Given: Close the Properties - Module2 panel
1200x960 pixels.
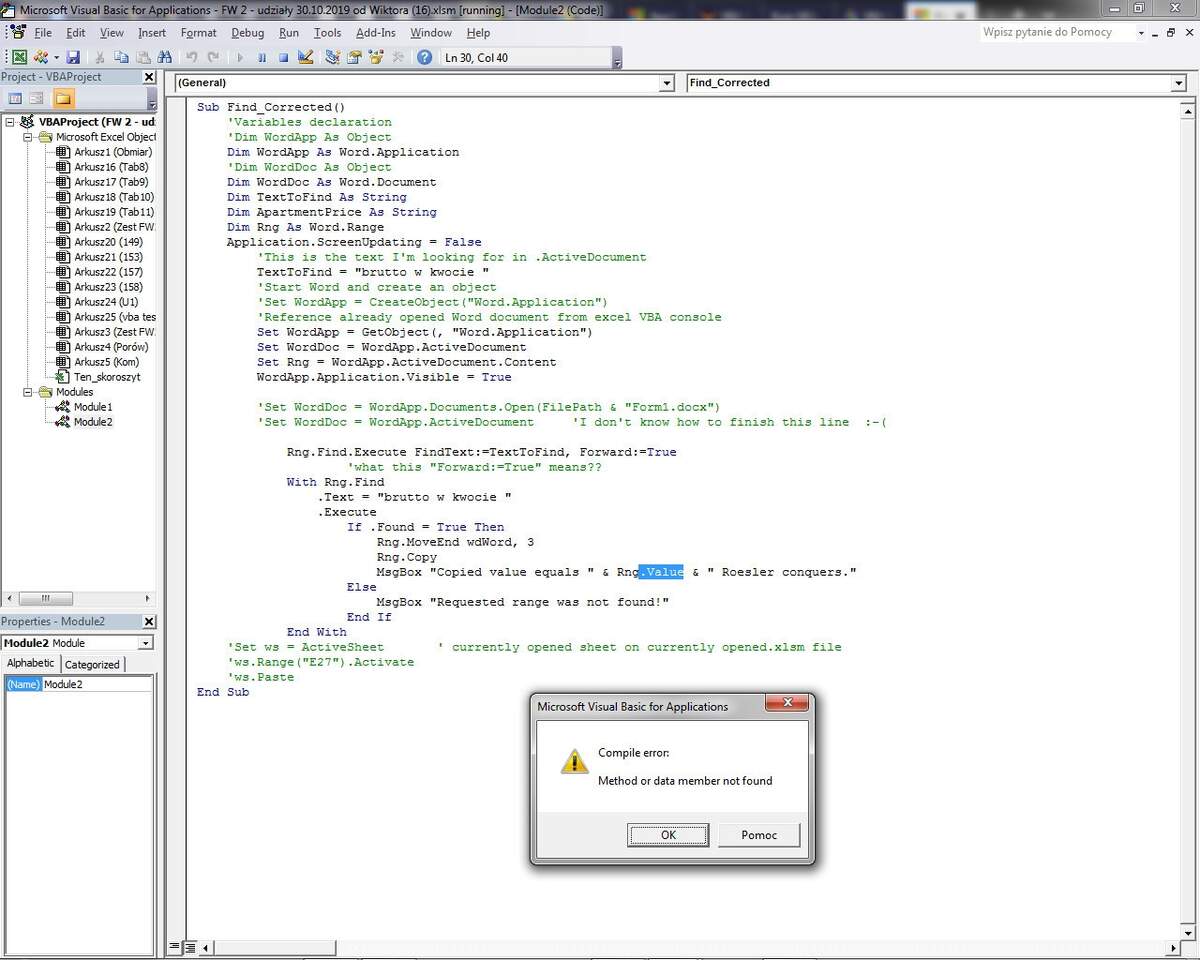Looking at the screenshot, I should tap(149, 622).
